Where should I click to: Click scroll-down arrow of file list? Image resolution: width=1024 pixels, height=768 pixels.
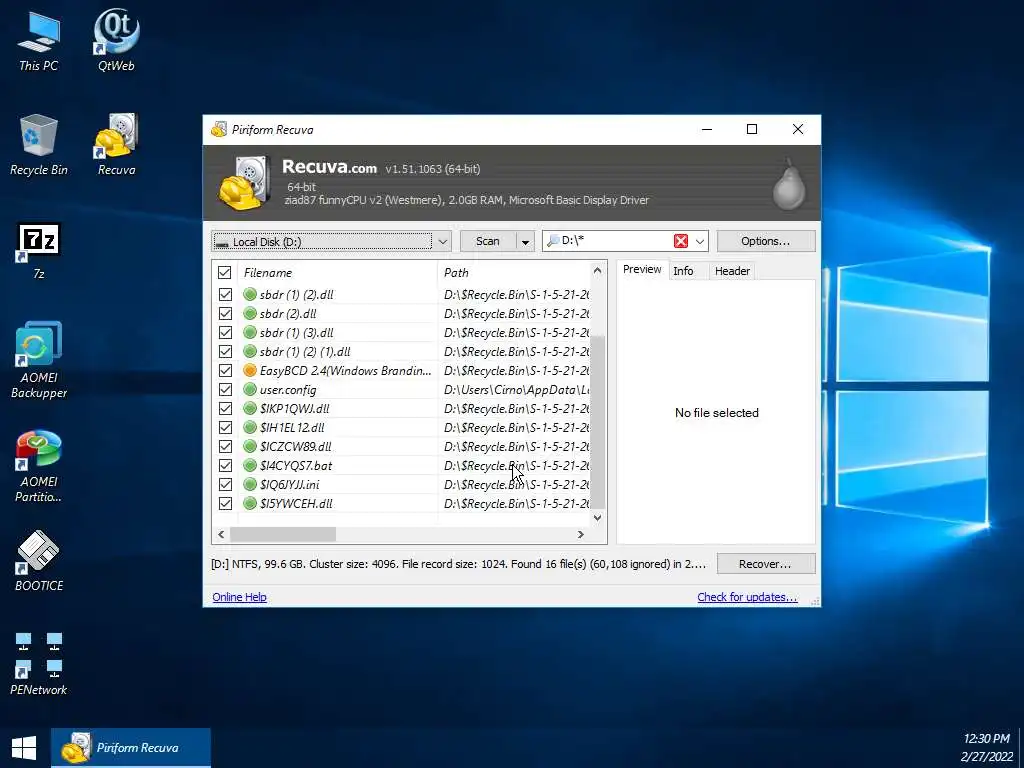coord(598,517)
